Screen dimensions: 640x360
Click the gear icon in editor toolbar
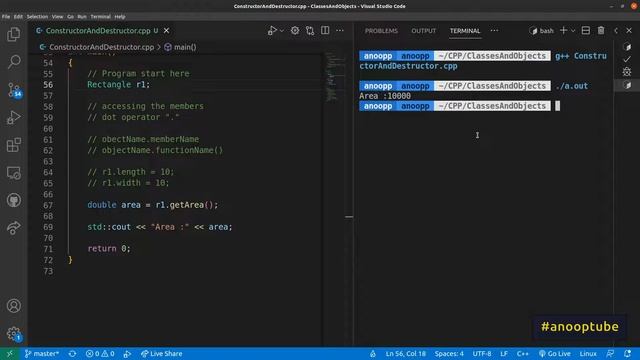pyautogui.click(x=295, y=31)
